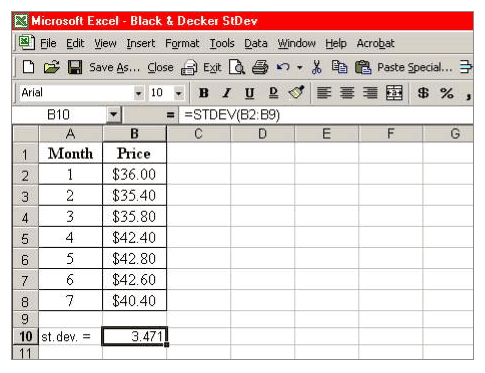Save workbook using the floppy disk icon
The image size is (485, 373).
point(75,67)
